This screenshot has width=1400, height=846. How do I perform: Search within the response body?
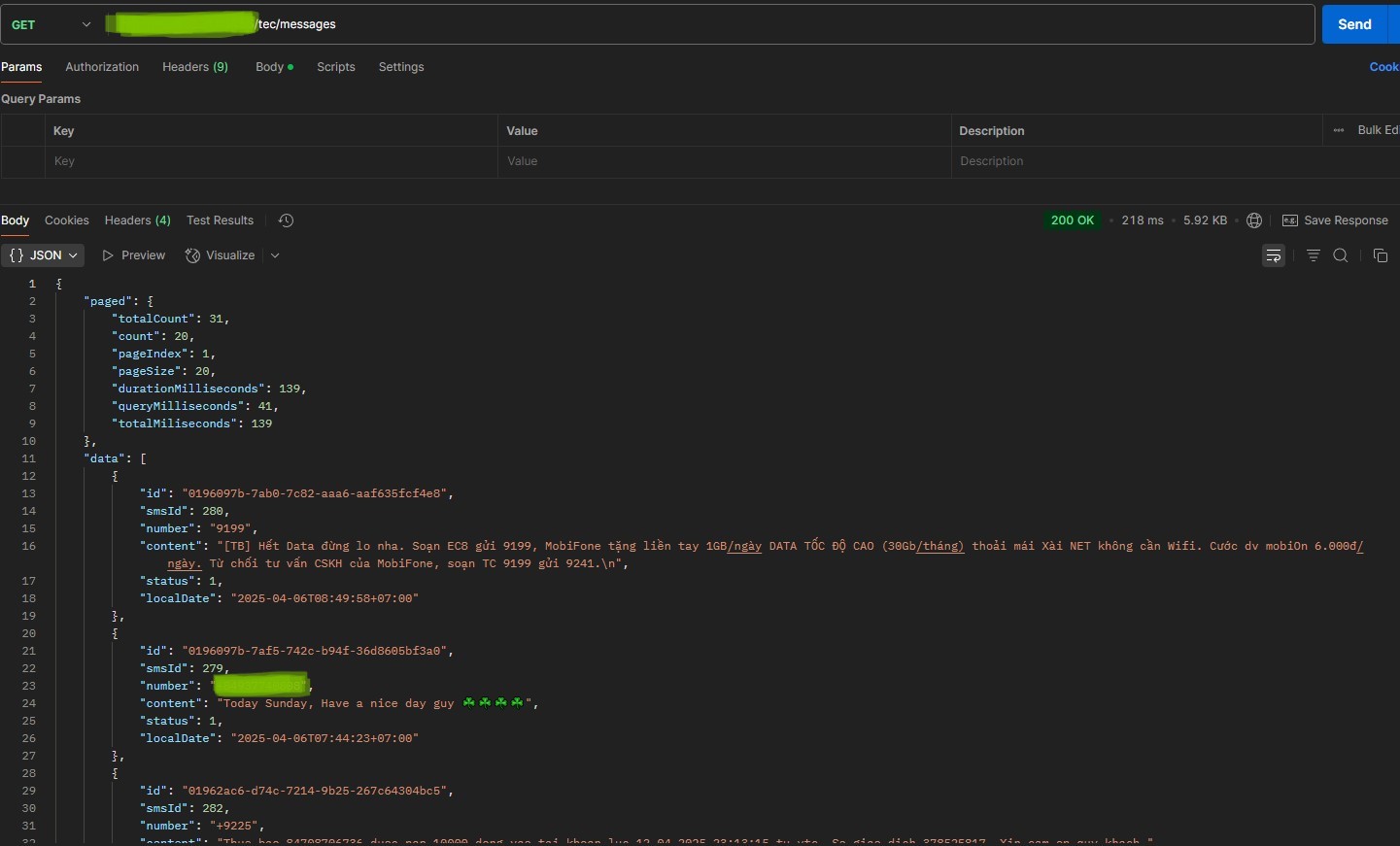[1341, 255]
